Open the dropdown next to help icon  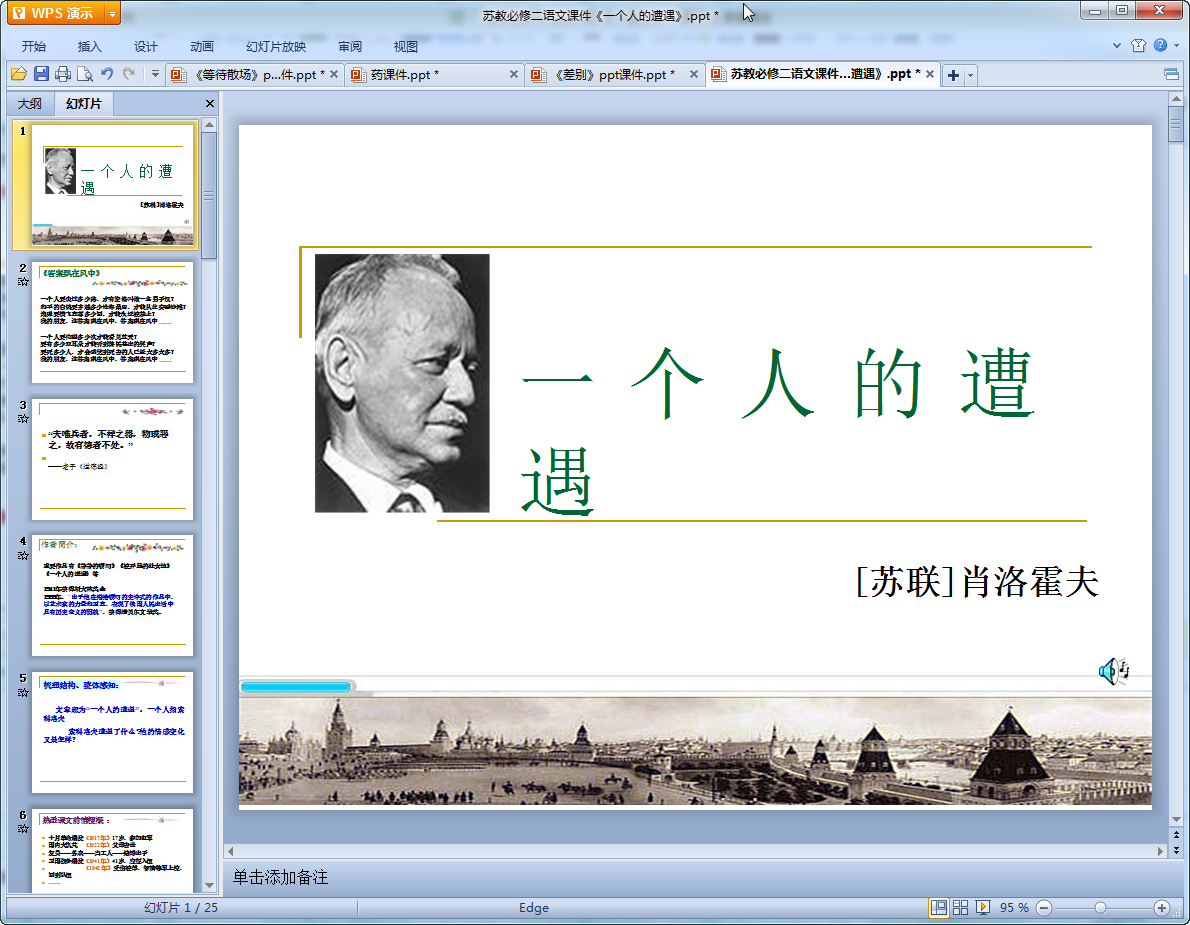coord(1176,46)
